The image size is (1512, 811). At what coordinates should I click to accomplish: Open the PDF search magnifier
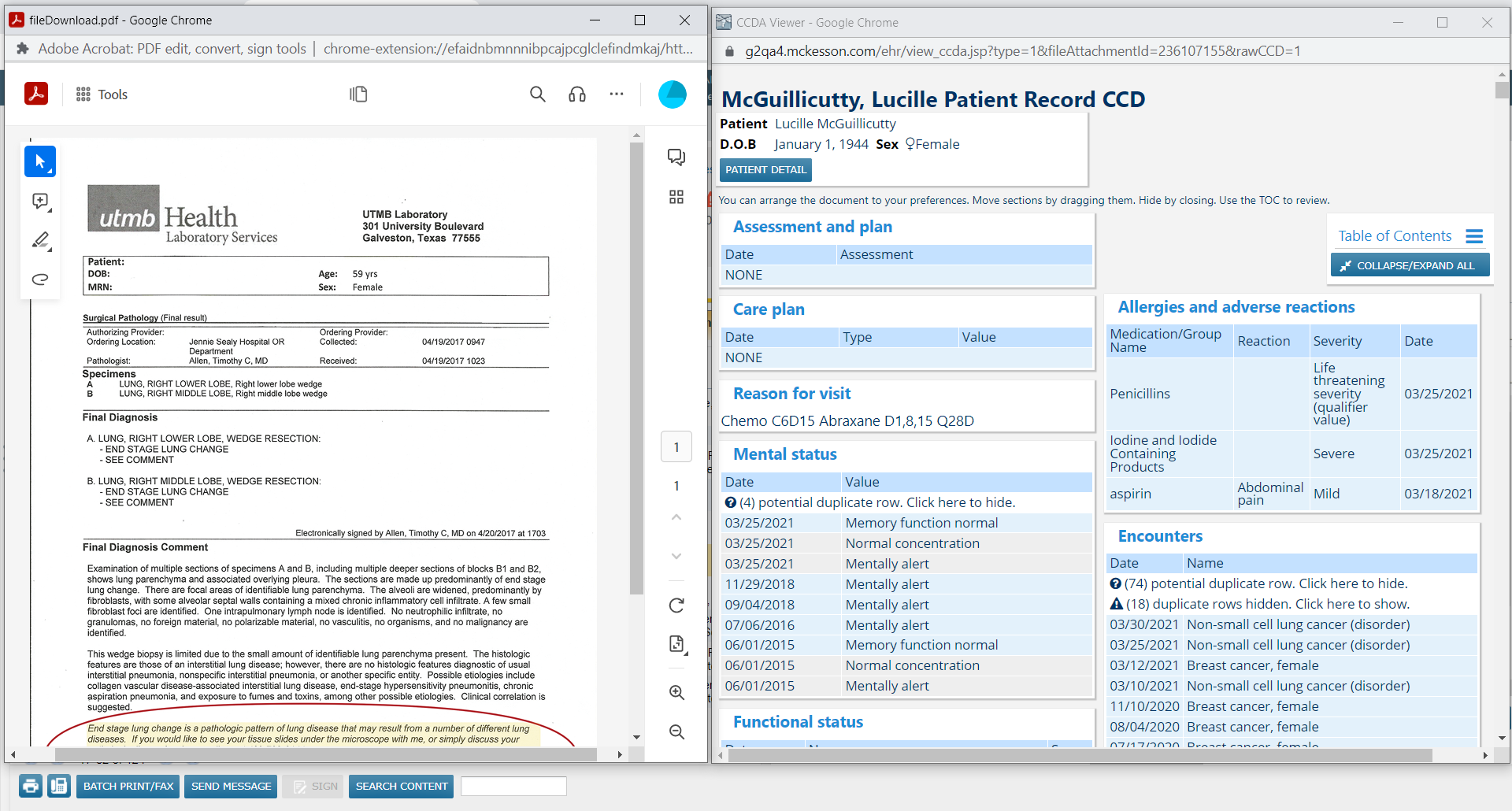tap(537, 94)
